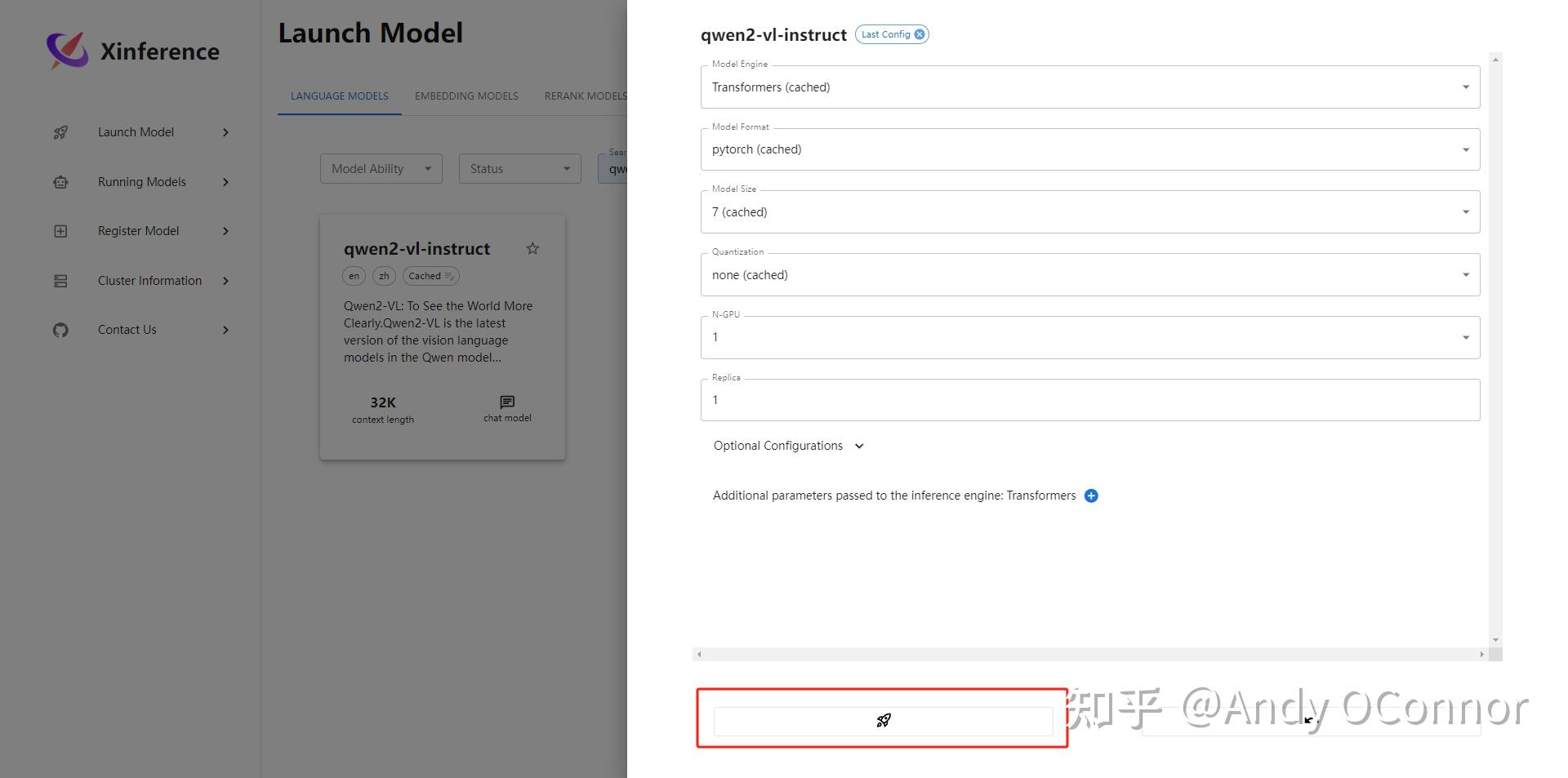Click the Running Models icon in sidebar
1568x778 pixels.
coord(60,181)
